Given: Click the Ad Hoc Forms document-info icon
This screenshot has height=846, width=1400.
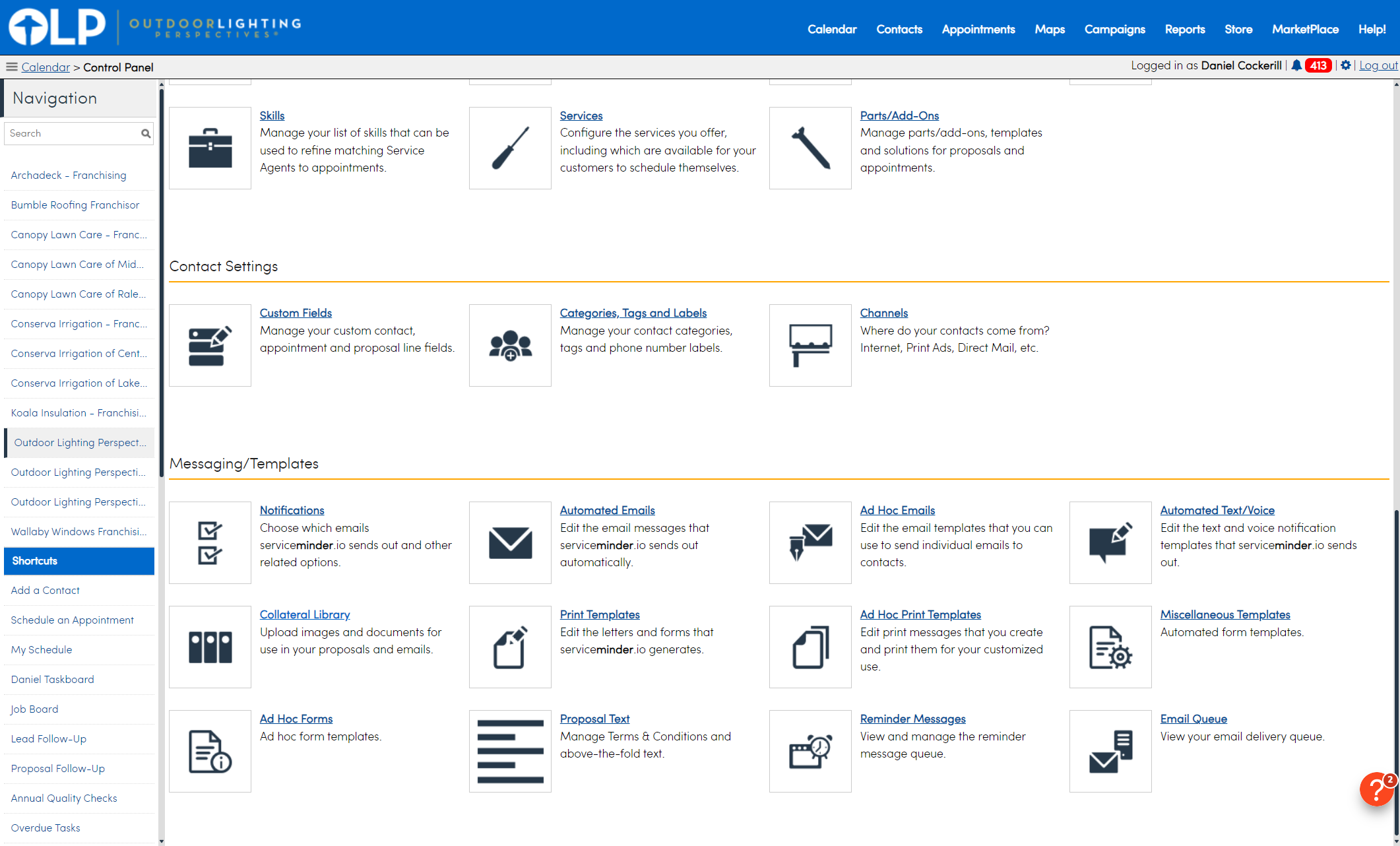Looking at the screenshot, I should click(x=210, y=751).
